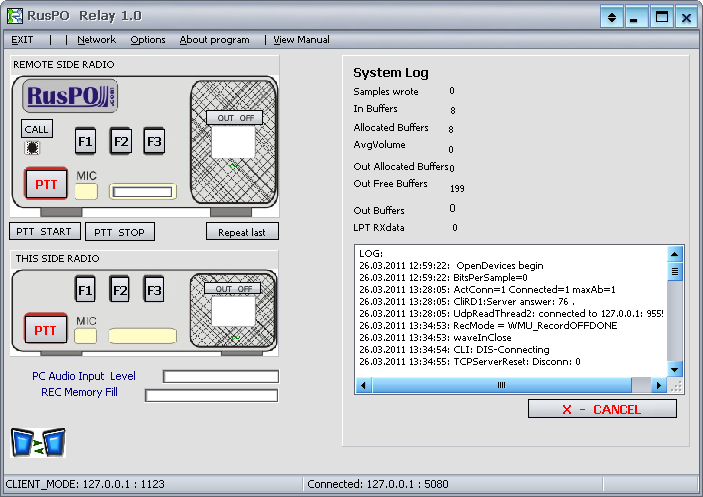703x497 pixels.
Task: Push F1 on the remote side radio
Action: click(x=85, y=141)
